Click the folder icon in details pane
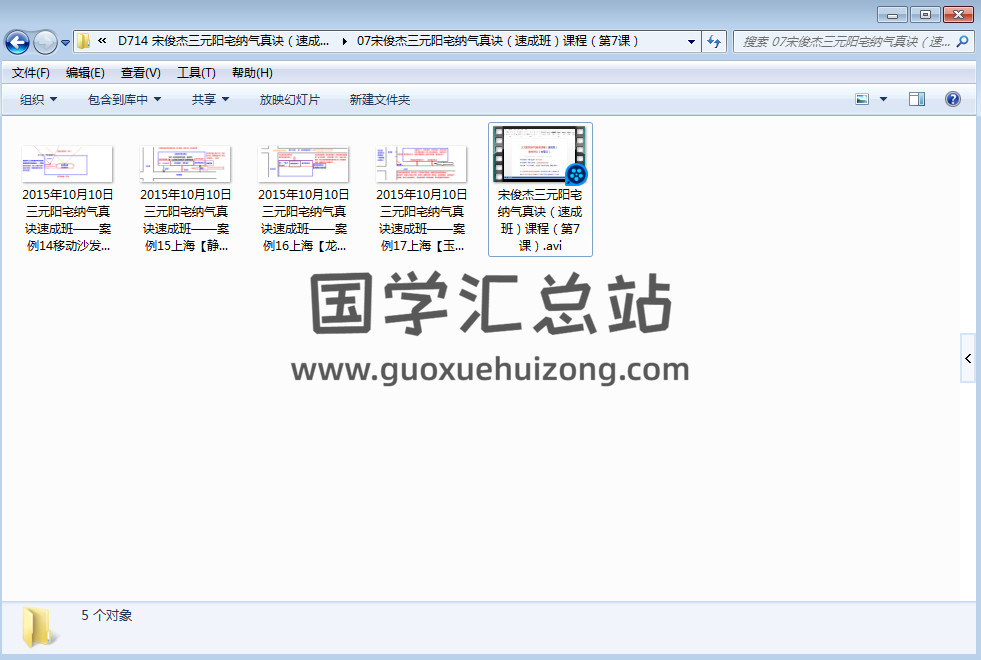This screenshot has height=660, width=981. [x=38, y=627]
